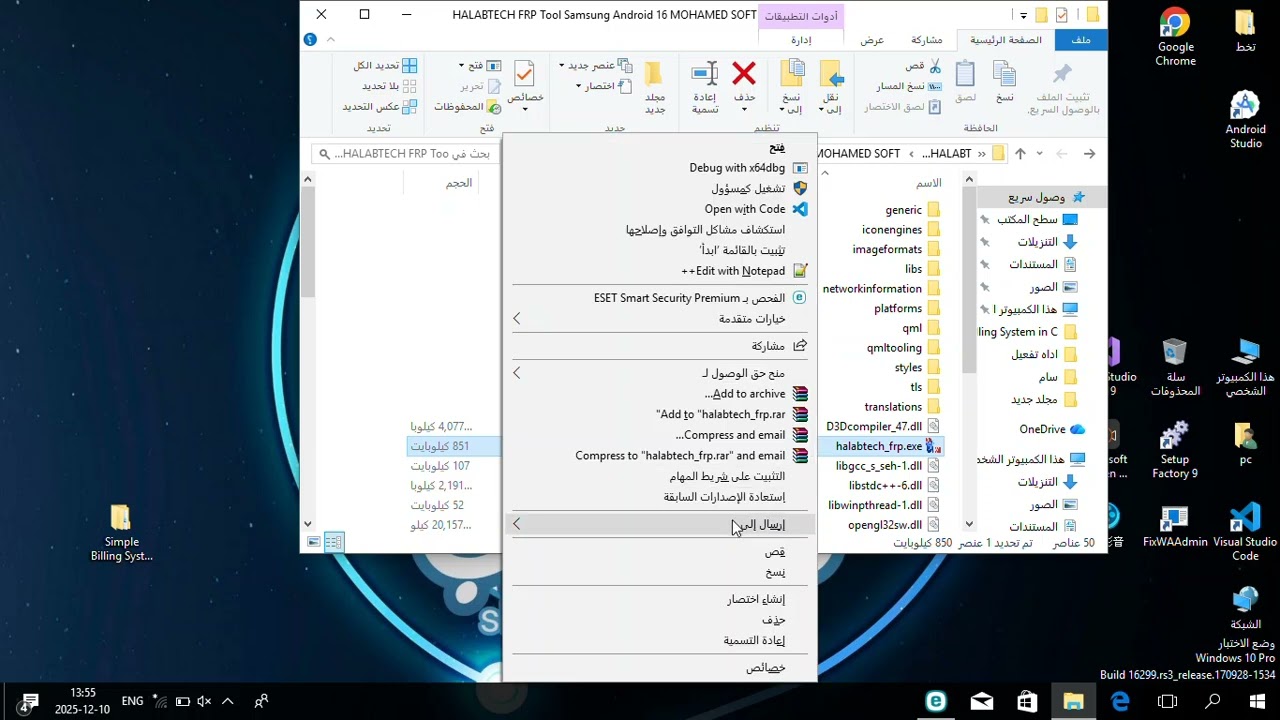Click Pin to Quick access (تثبيت الملف) icon
Viewport: 1280px width, 720px height.
(x=1062, y=74)
